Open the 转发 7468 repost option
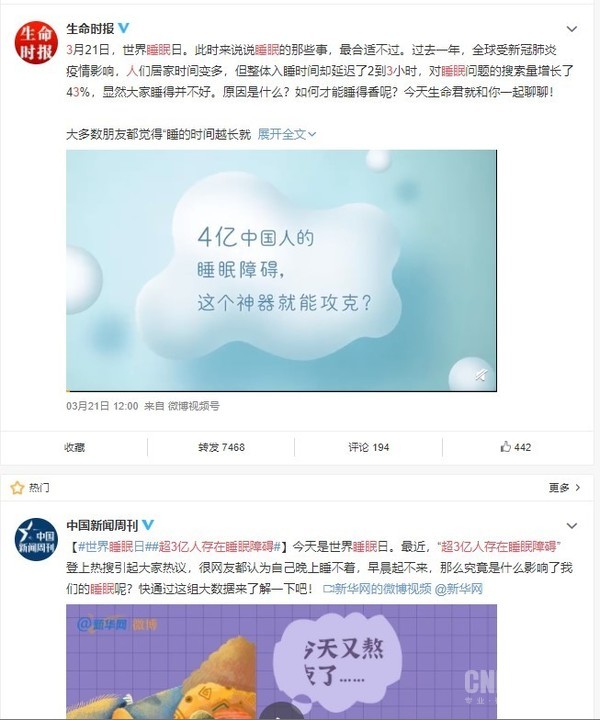This screenshot has width=600, height=720. coord(221,447)
